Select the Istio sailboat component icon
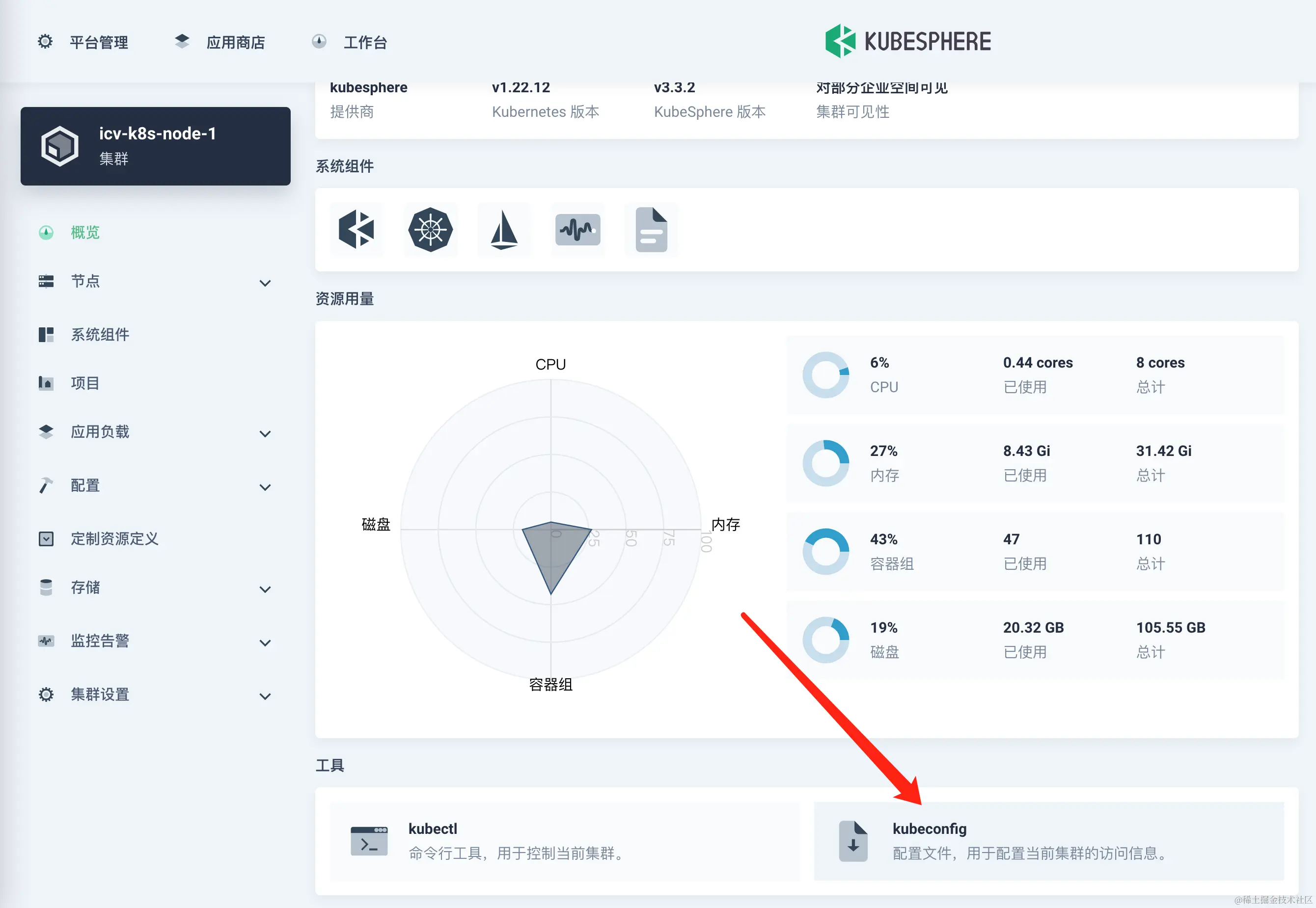 (504, 229)
